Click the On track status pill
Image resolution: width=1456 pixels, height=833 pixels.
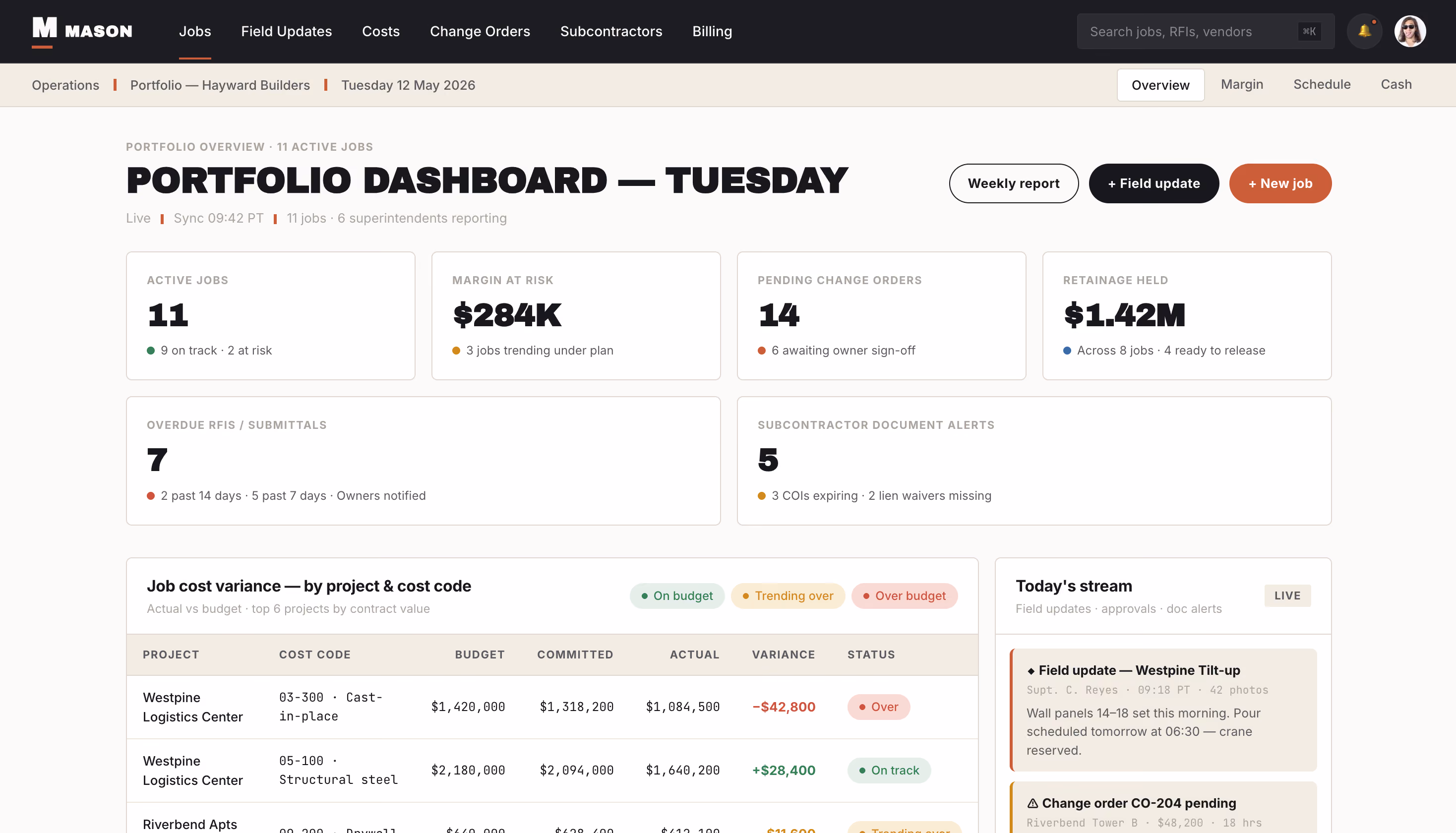pyautogui.click(x=889, y=770)
